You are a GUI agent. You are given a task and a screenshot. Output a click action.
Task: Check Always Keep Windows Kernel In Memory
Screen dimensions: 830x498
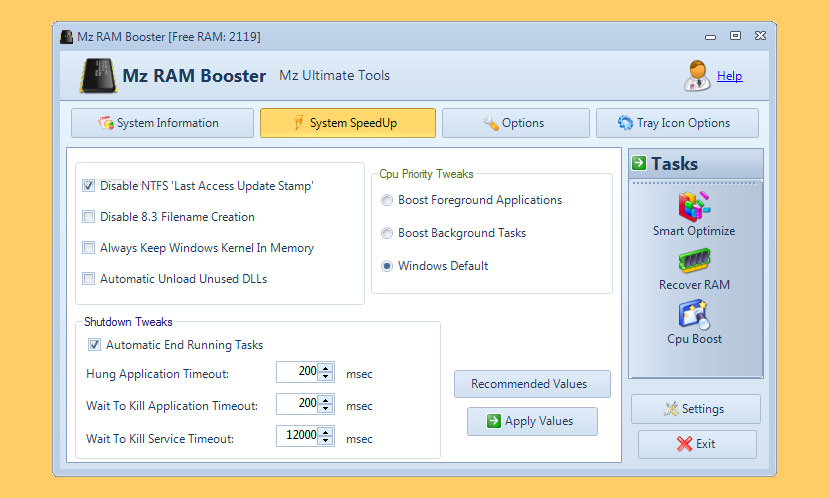(x=89, y=248)
